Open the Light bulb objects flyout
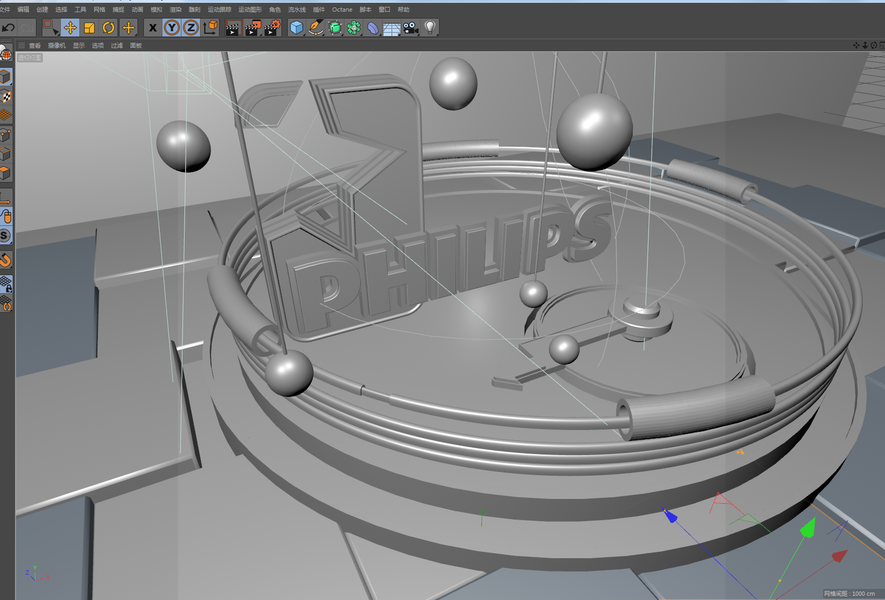 [430, 28]
